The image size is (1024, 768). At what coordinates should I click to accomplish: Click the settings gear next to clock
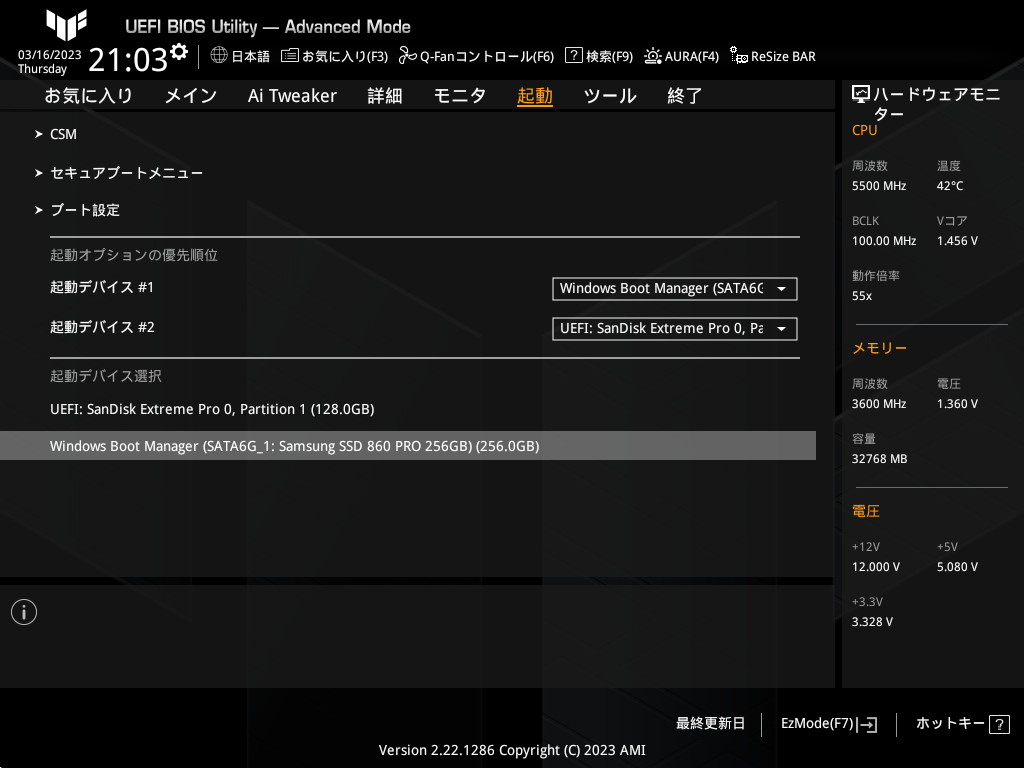(x=178, y=52)
